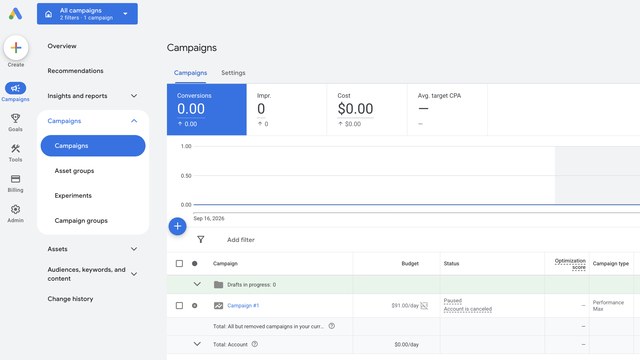Tick the select-all checkbox in table header
Screen dimensions: 640x360
(179, 263)
